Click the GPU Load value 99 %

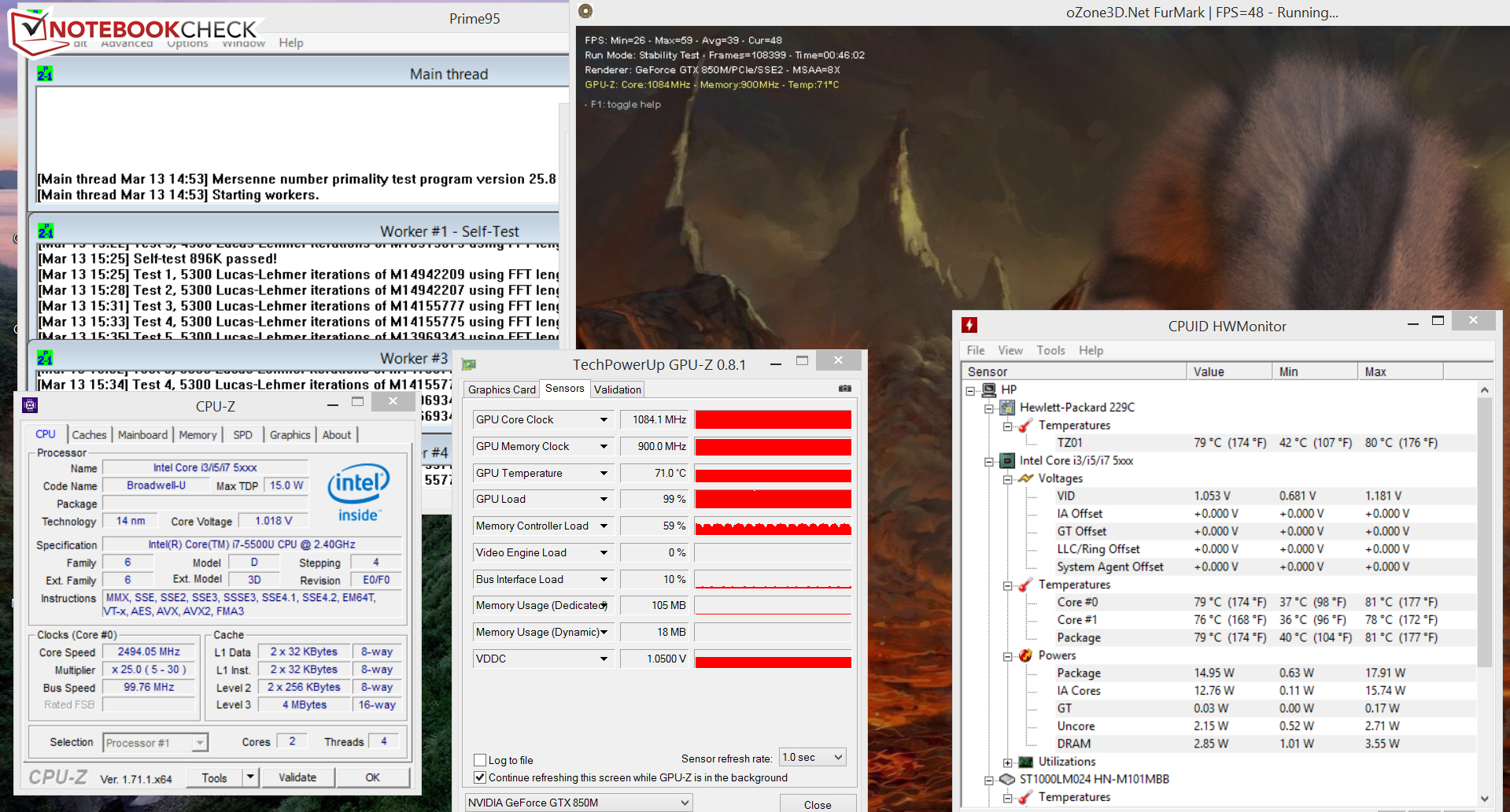655,499
